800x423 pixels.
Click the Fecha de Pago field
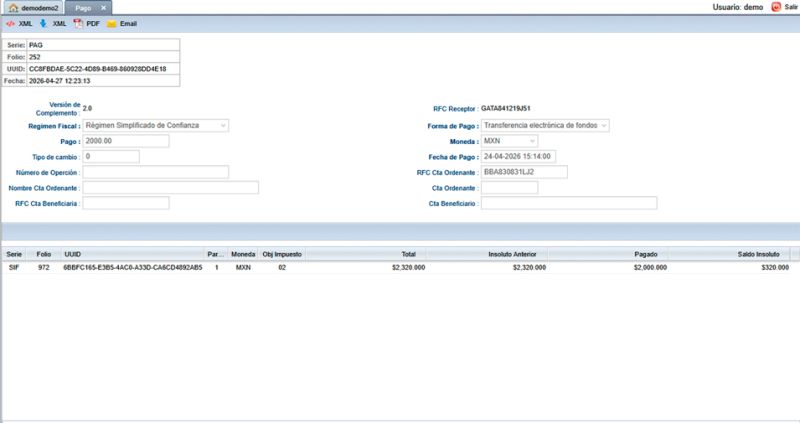click(518, 157)
